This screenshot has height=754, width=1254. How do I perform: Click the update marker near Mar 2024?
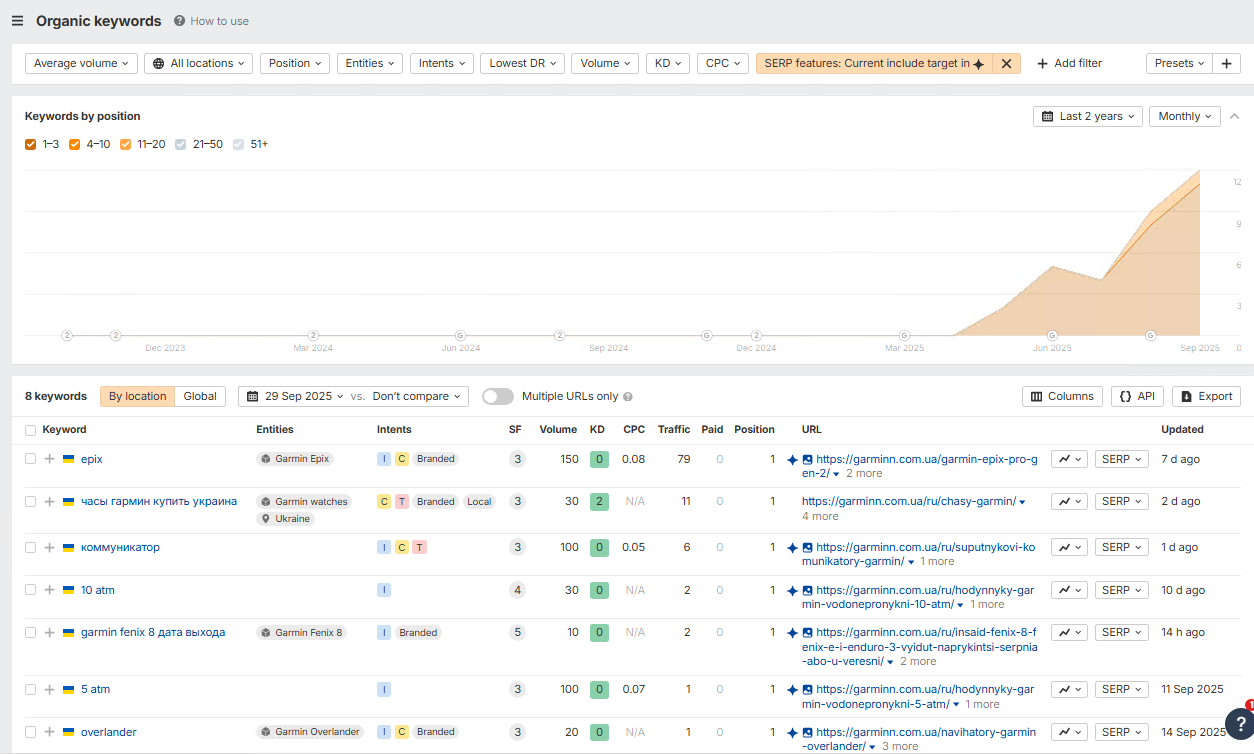click(x=313, y=335)
